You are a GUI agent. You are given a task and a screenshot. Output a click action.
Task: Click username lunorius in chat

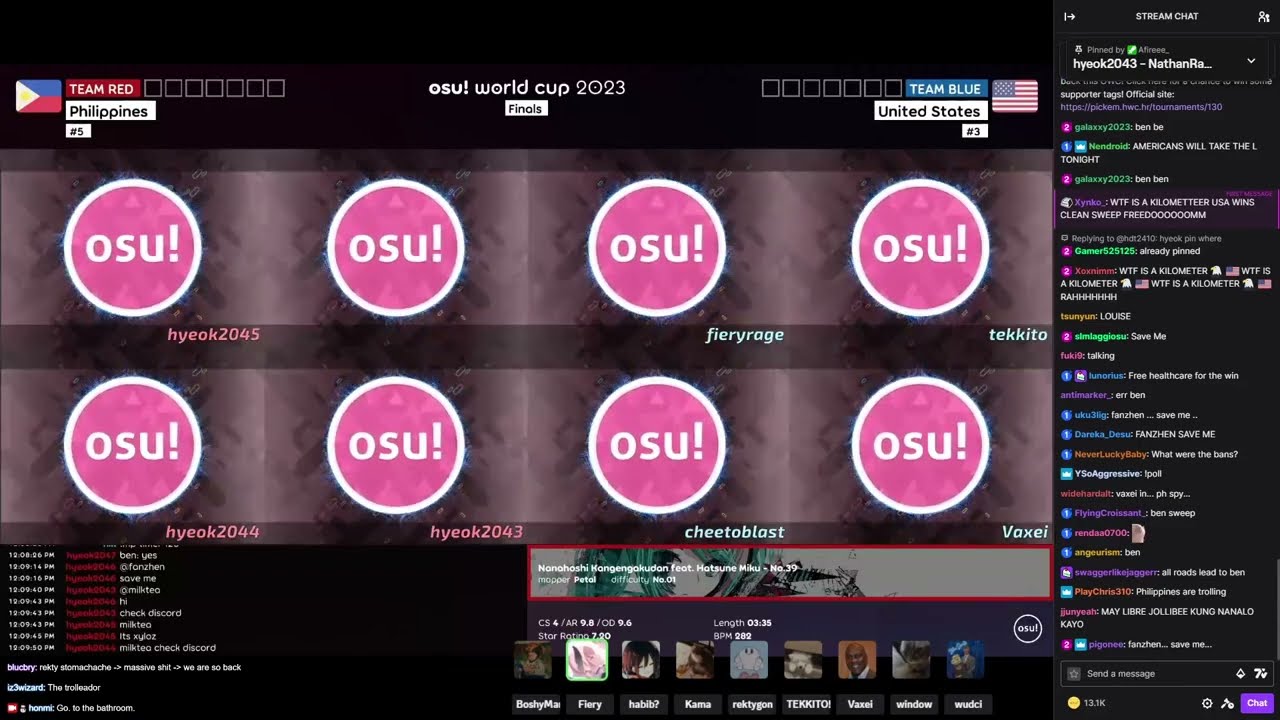point(1106,375)
